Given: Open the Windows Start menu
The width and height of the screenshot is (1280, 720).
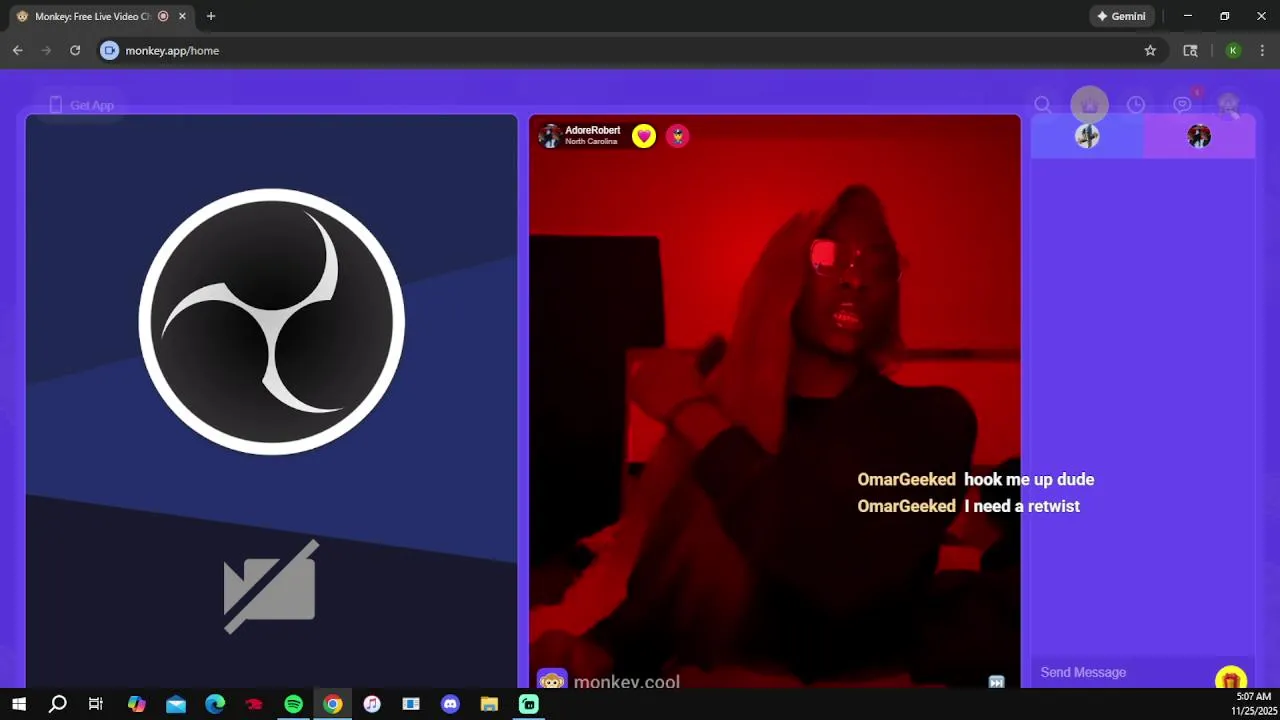Looking at the screenshot, I should pos(18,704).
